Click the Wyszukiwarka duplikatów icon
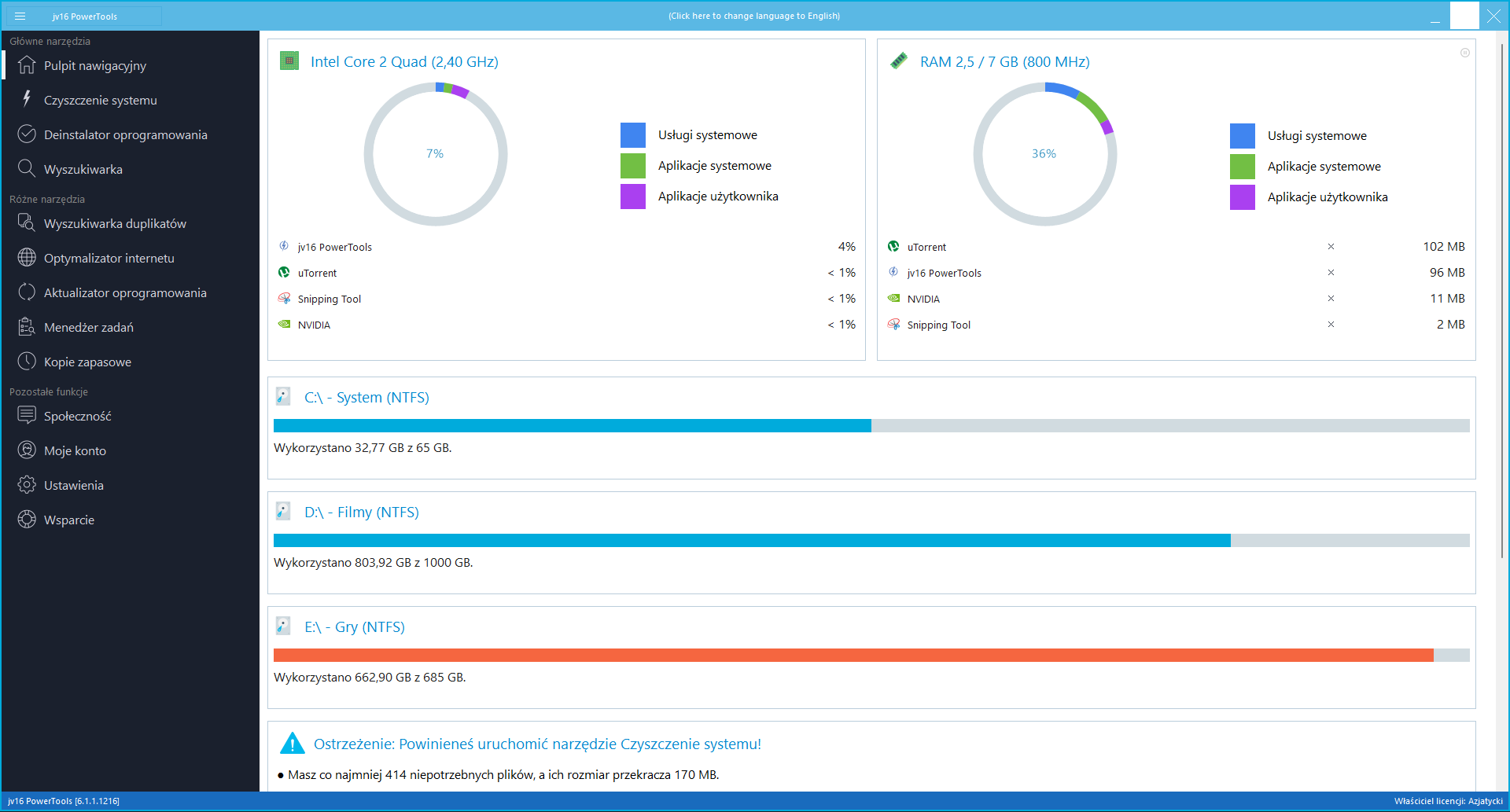 27,223
